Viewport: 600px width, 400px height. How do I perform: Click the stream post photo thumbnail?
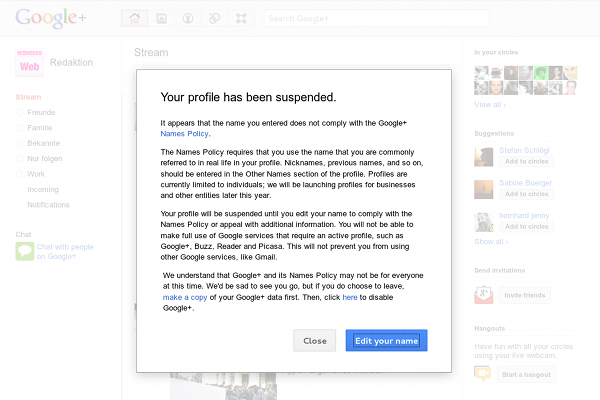[x=223, y=386]
